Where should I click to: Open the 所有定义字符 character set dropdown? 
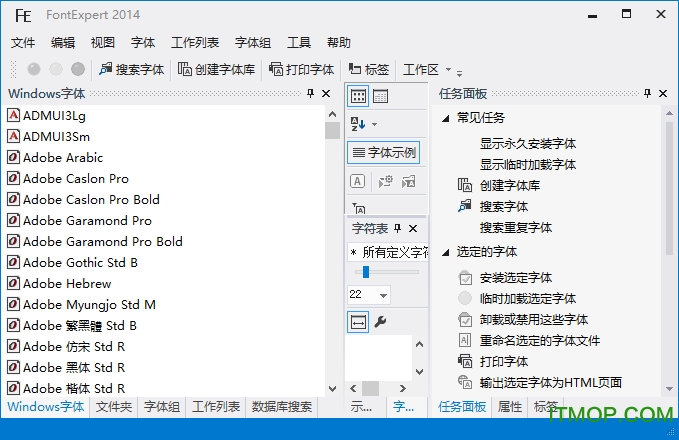pyautogui.click(x=388, y=252)
